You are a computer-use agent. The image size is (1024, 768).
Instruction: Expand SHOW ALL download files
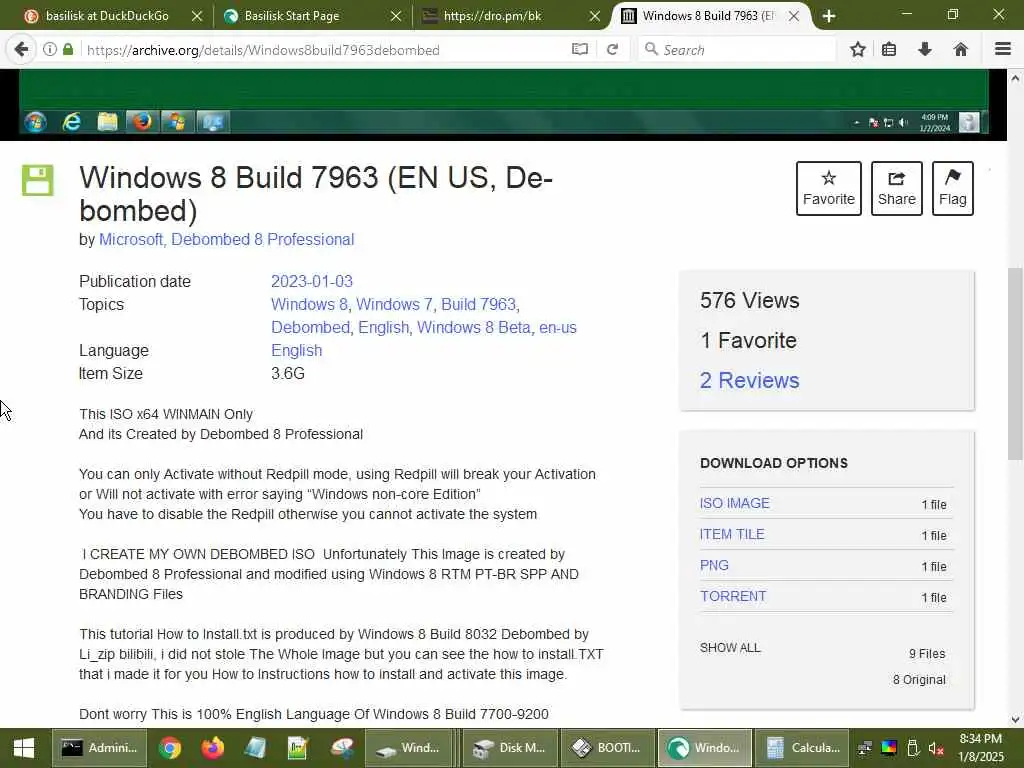pos(730,648)
